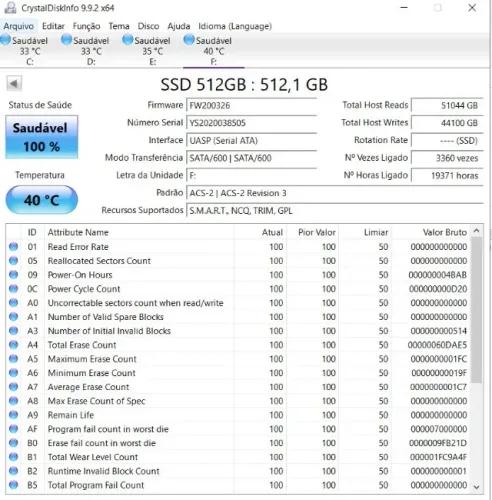This screenshot has width=492, height=500.
Task: Click the Número Serial field YS2020038505
Action: click(x=251, y=123)
